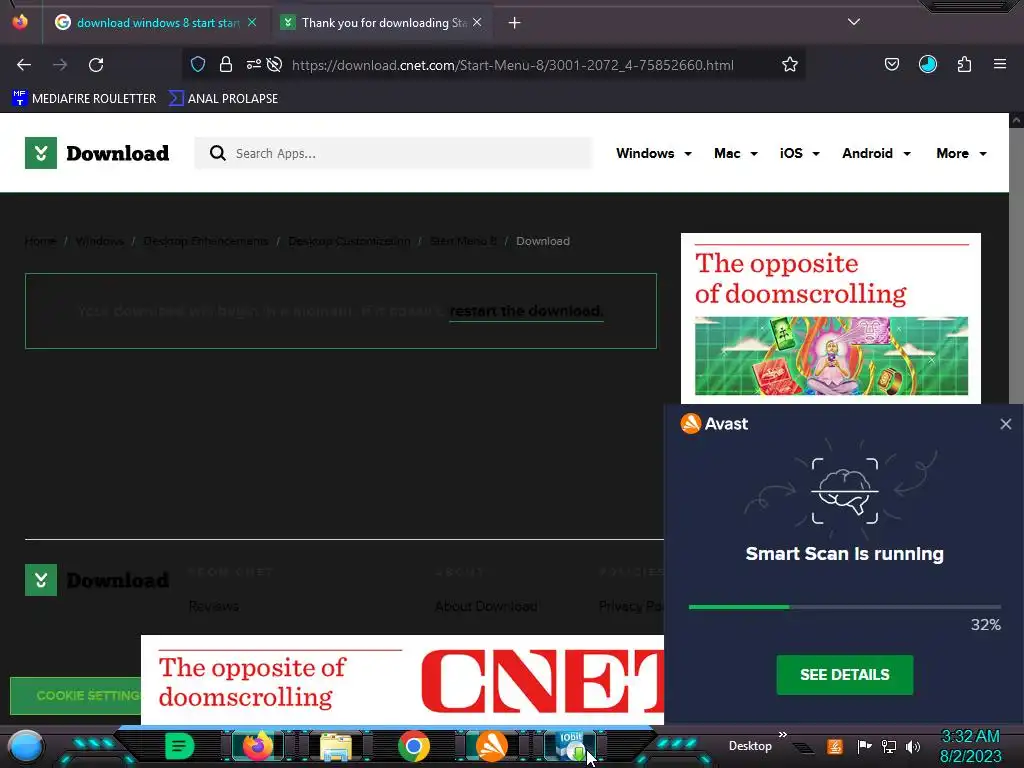Screen dimensions: 1024x768
Task: Close the Google search tab
Action: [252, 22]
